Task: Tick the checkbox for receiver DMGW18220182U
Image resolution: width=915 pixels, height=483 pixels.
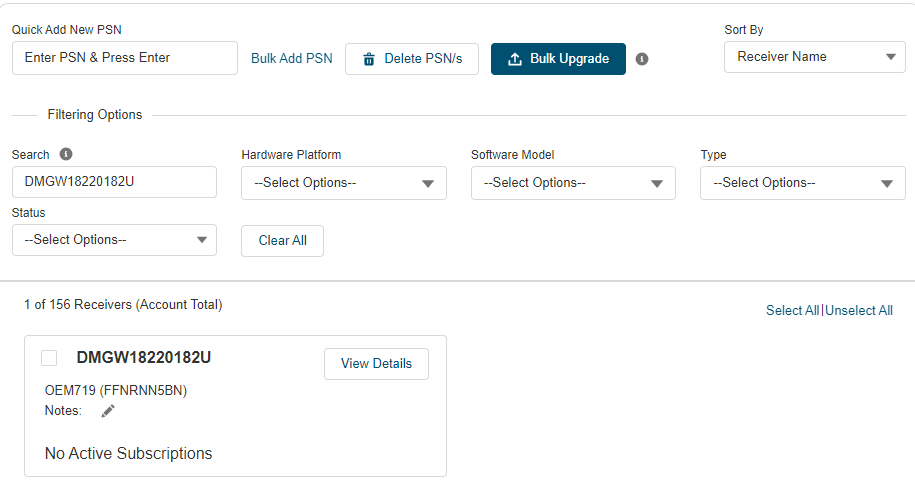Action: point(49,358)
